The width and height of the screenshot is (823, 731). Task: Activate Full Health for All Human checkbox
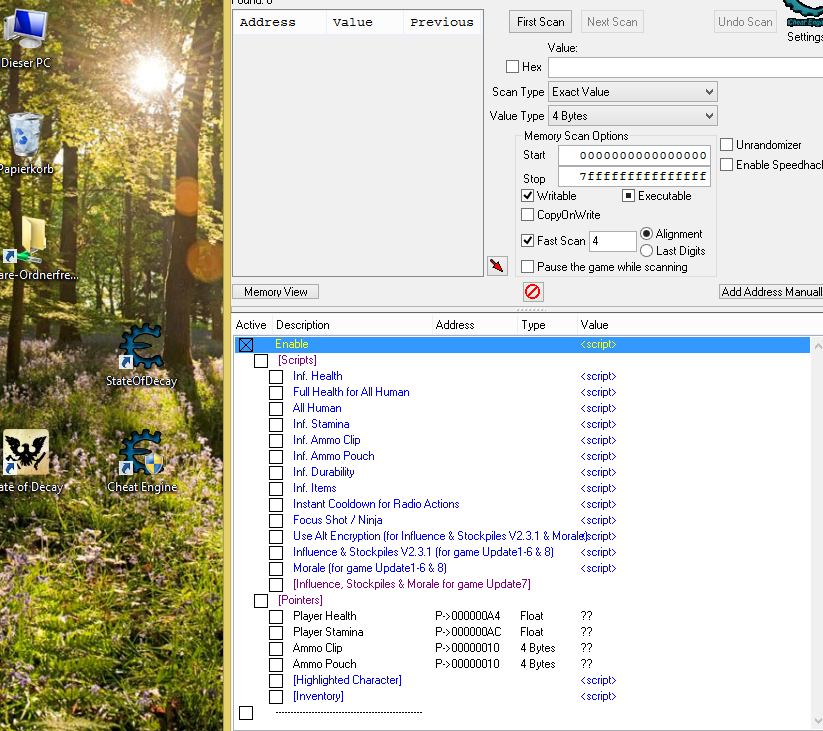[x=276, y=393]
